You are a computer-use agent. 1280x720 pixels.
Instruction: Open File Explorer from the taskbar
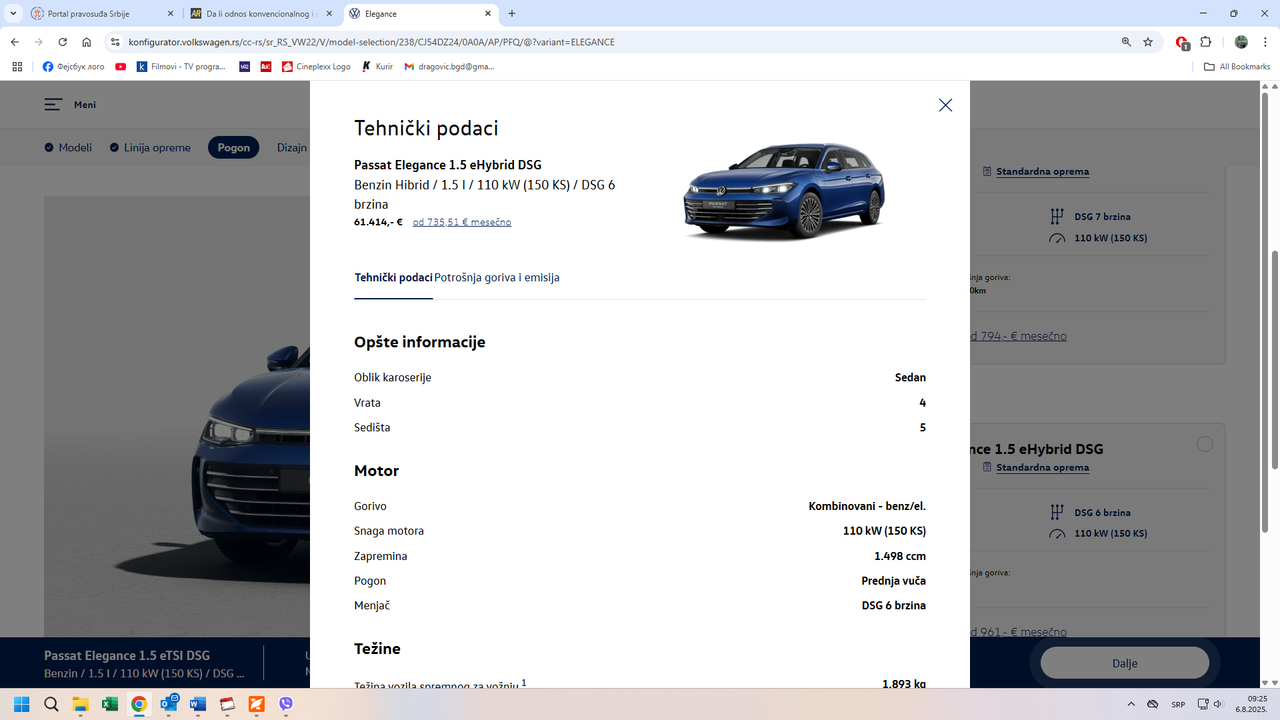tap(80, 704)
